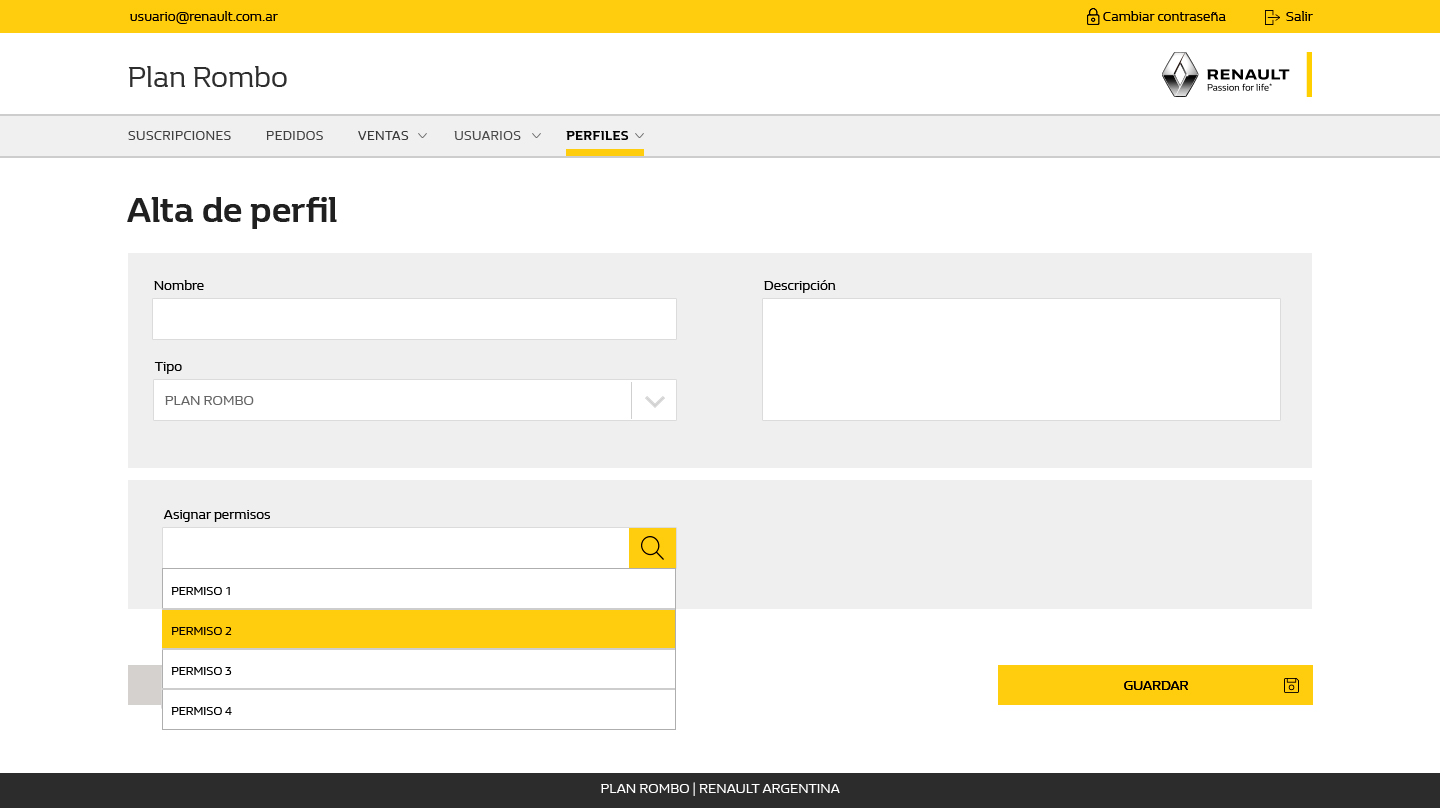The width and height of the screenshot is (1440, 808).
Task: Click the Alta de perfil heading
Action: 232,211
